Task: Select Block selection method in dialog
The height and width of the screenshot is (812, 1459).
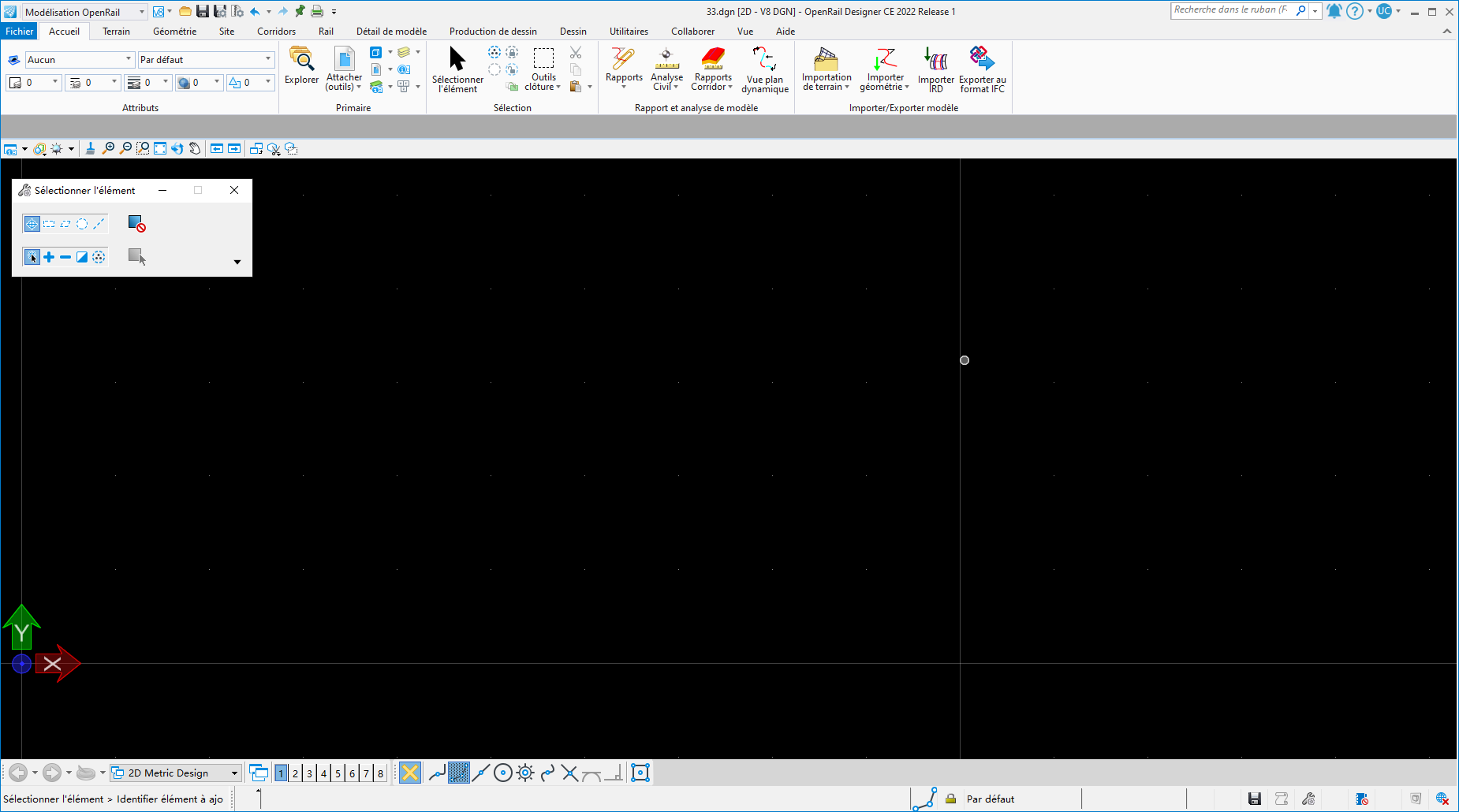Action: point(49,224)
